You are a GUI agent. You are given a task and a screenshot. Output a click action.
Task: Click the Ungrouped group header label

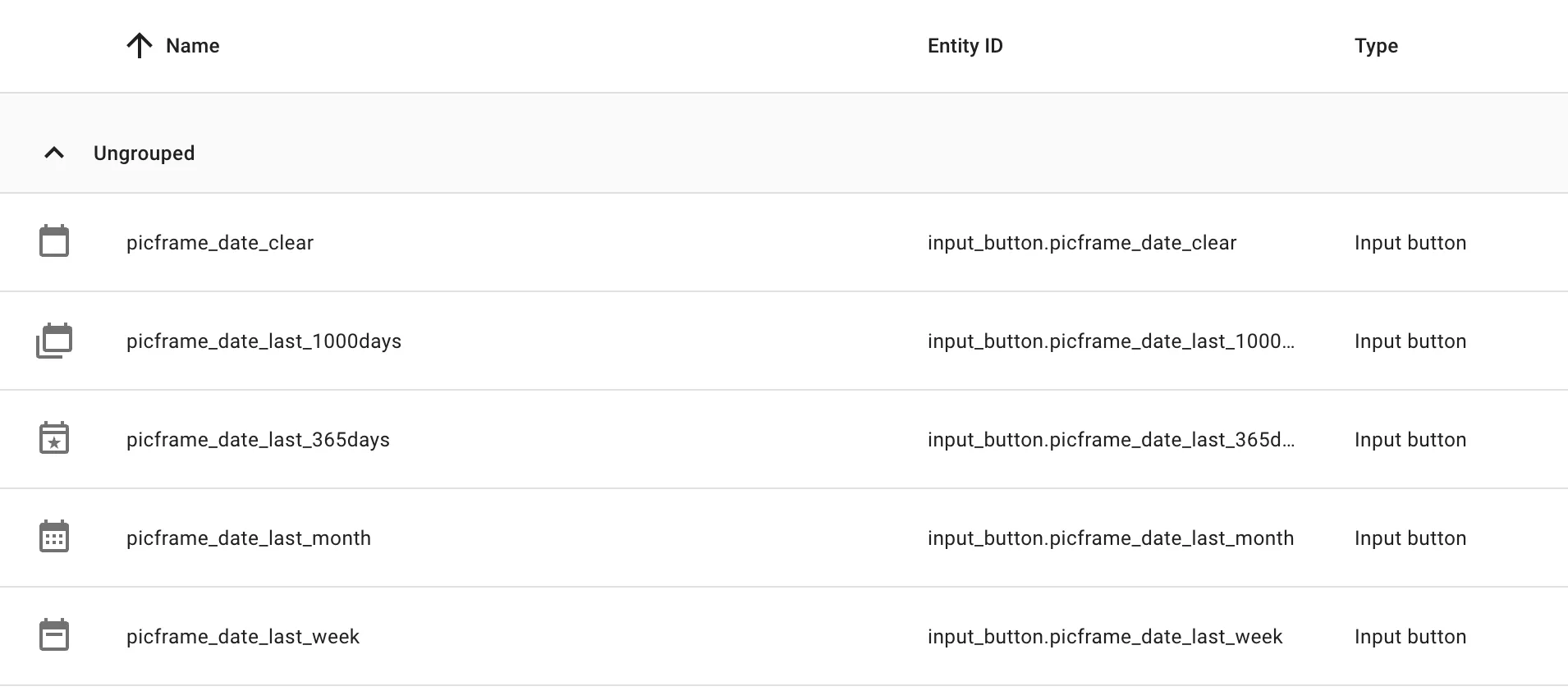coord(144,153)
